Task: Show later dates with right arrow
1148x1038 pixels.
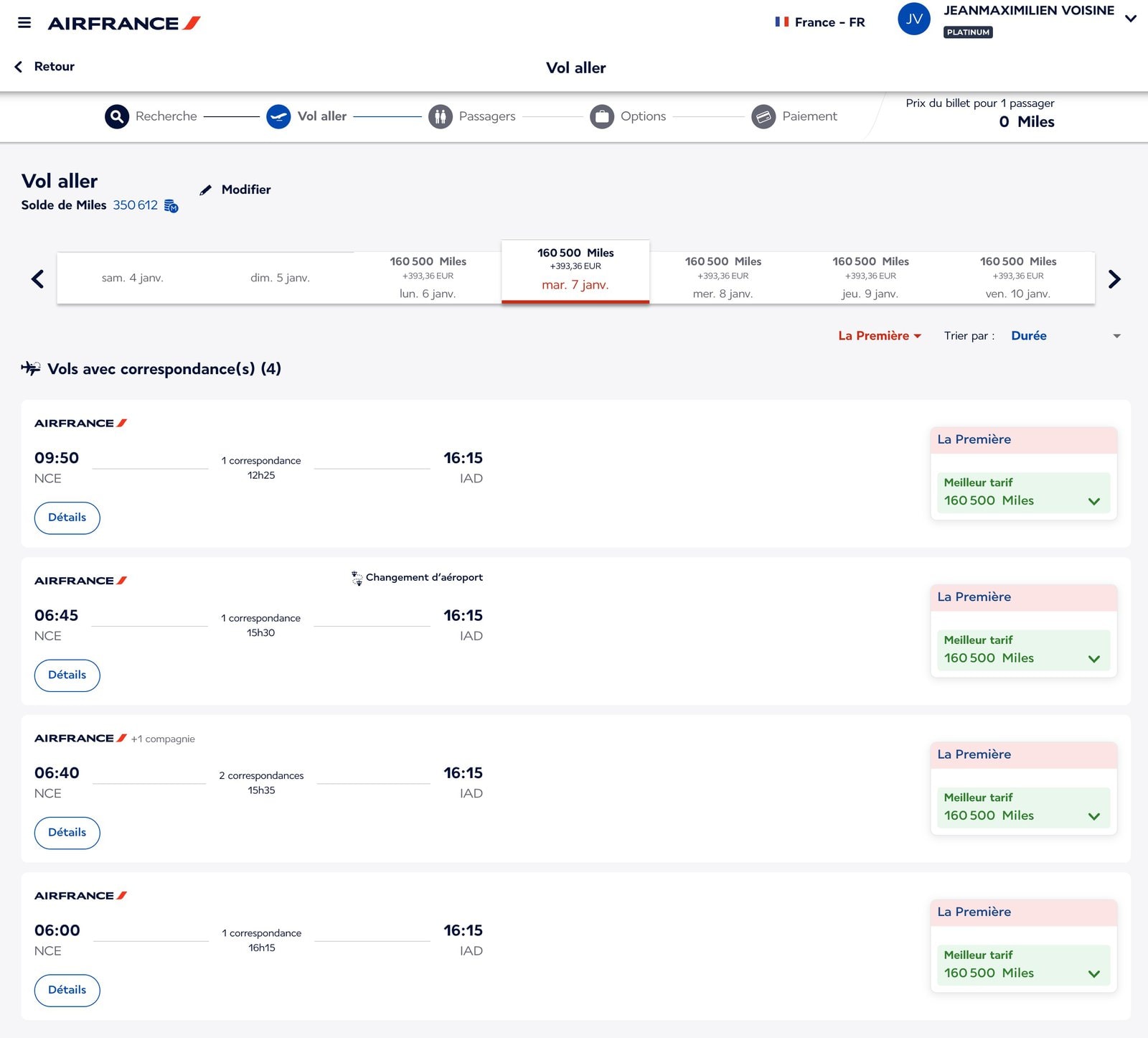Action: coord(1114,279)
